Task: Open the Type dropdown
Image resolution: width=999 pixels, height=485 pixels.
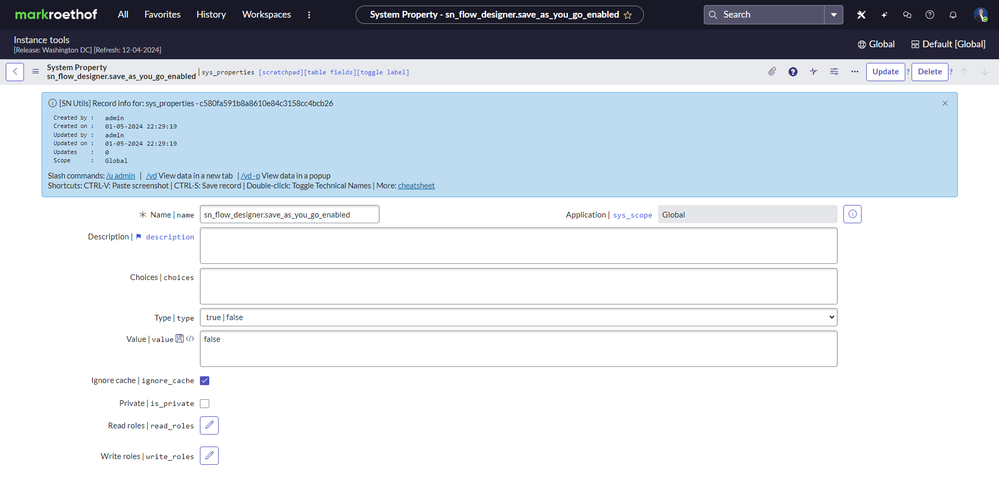Action: tap(518, 317)
